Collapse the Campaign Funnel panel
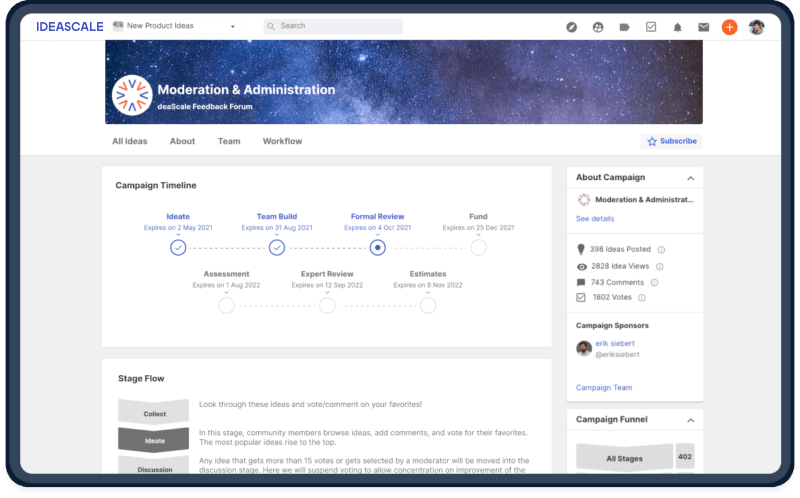800x498 pixels. click(690, 420)
